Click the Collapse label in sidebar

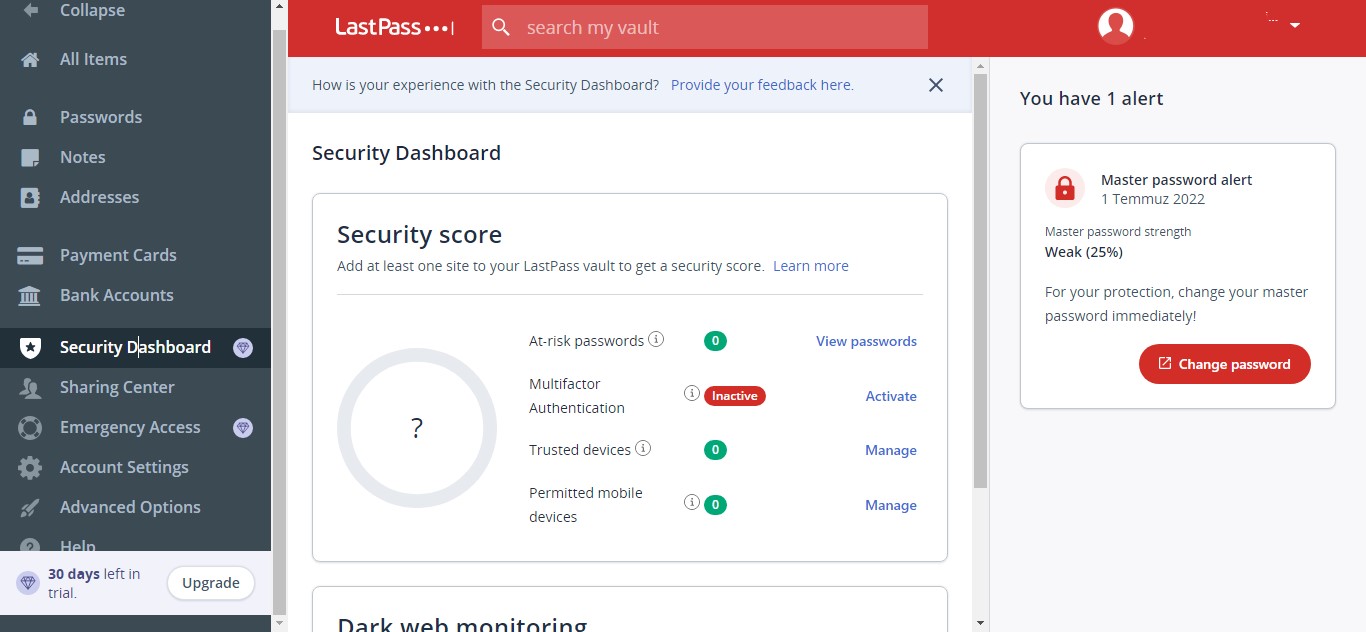92,10
